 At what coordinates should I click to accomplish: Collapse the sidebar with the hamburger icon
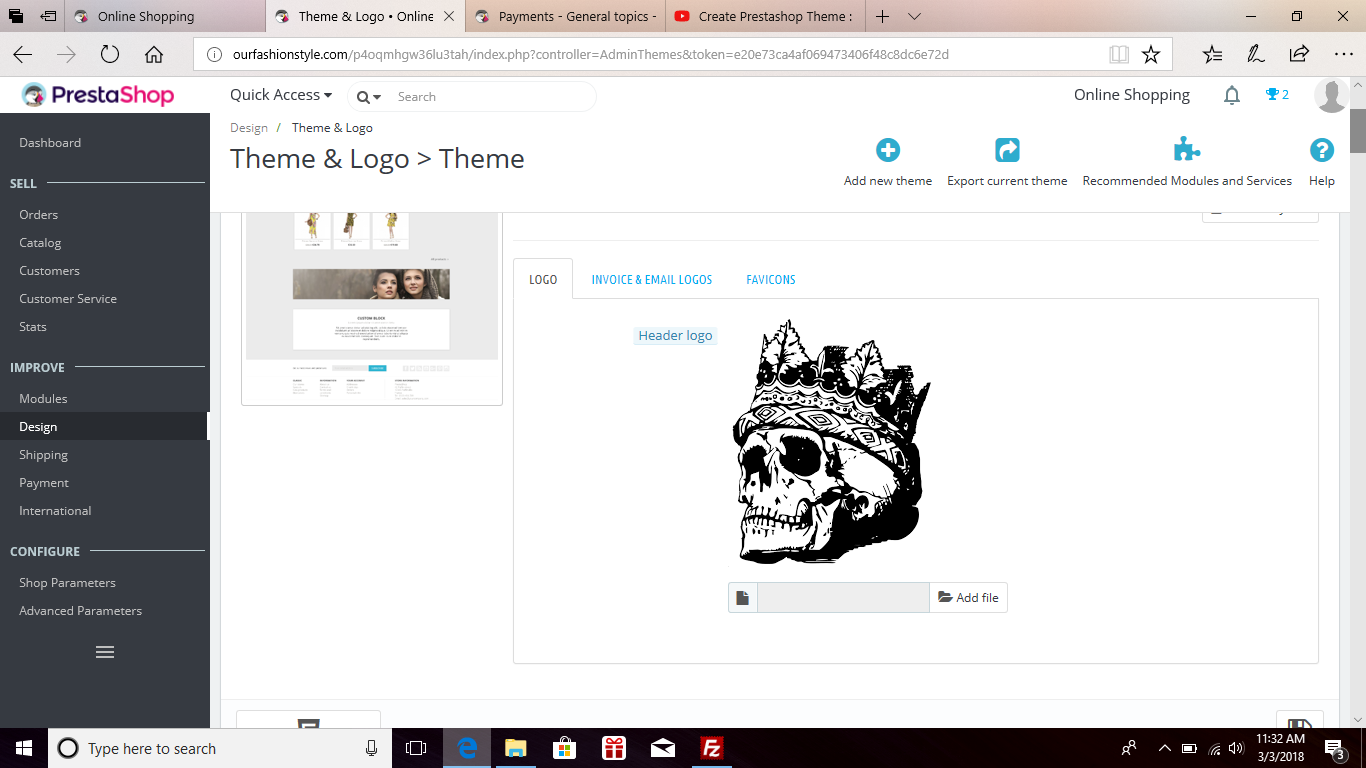105,652
